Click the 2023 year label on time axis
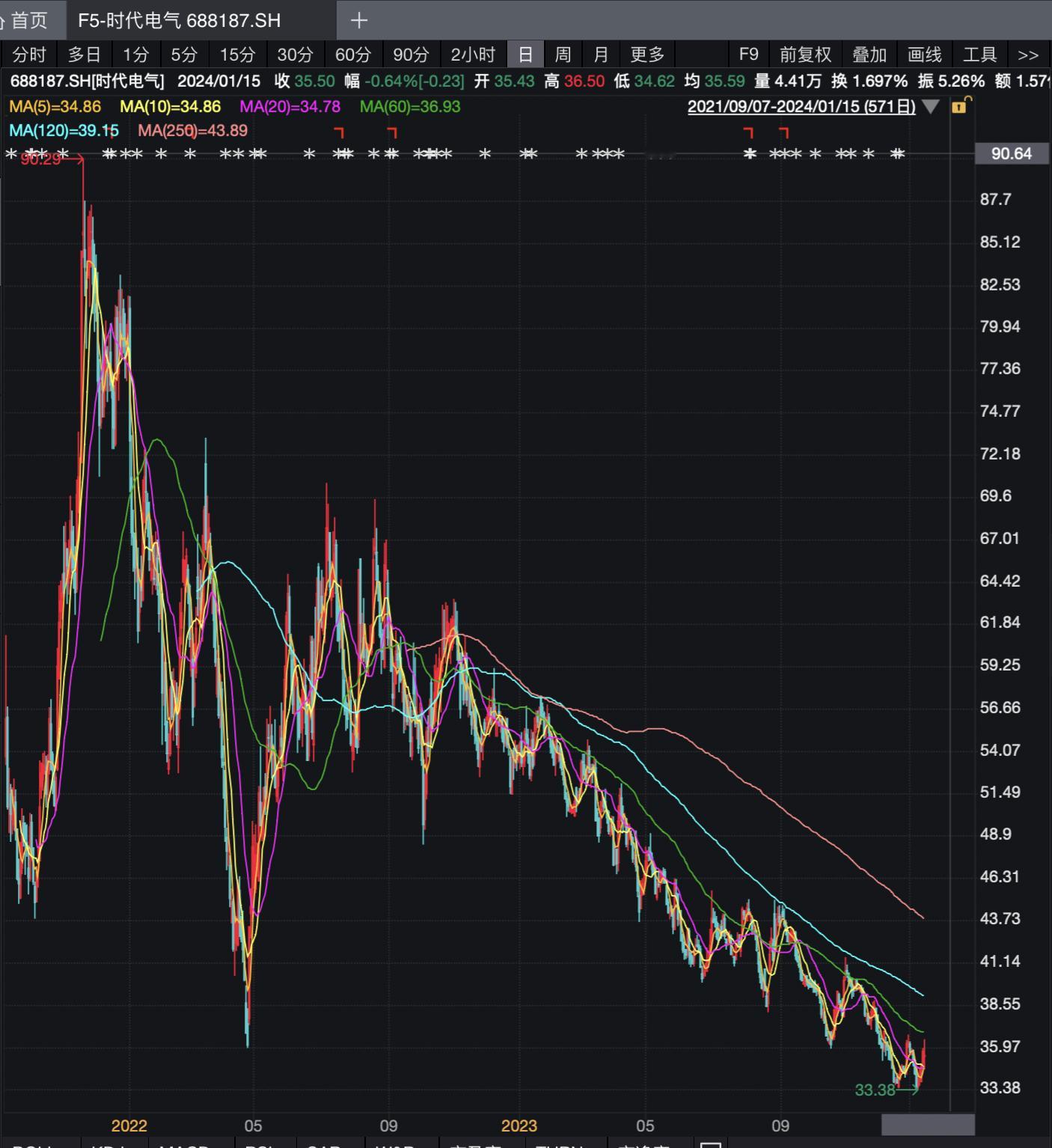Screen dimensions: 1052x1148 point(519,1126)
